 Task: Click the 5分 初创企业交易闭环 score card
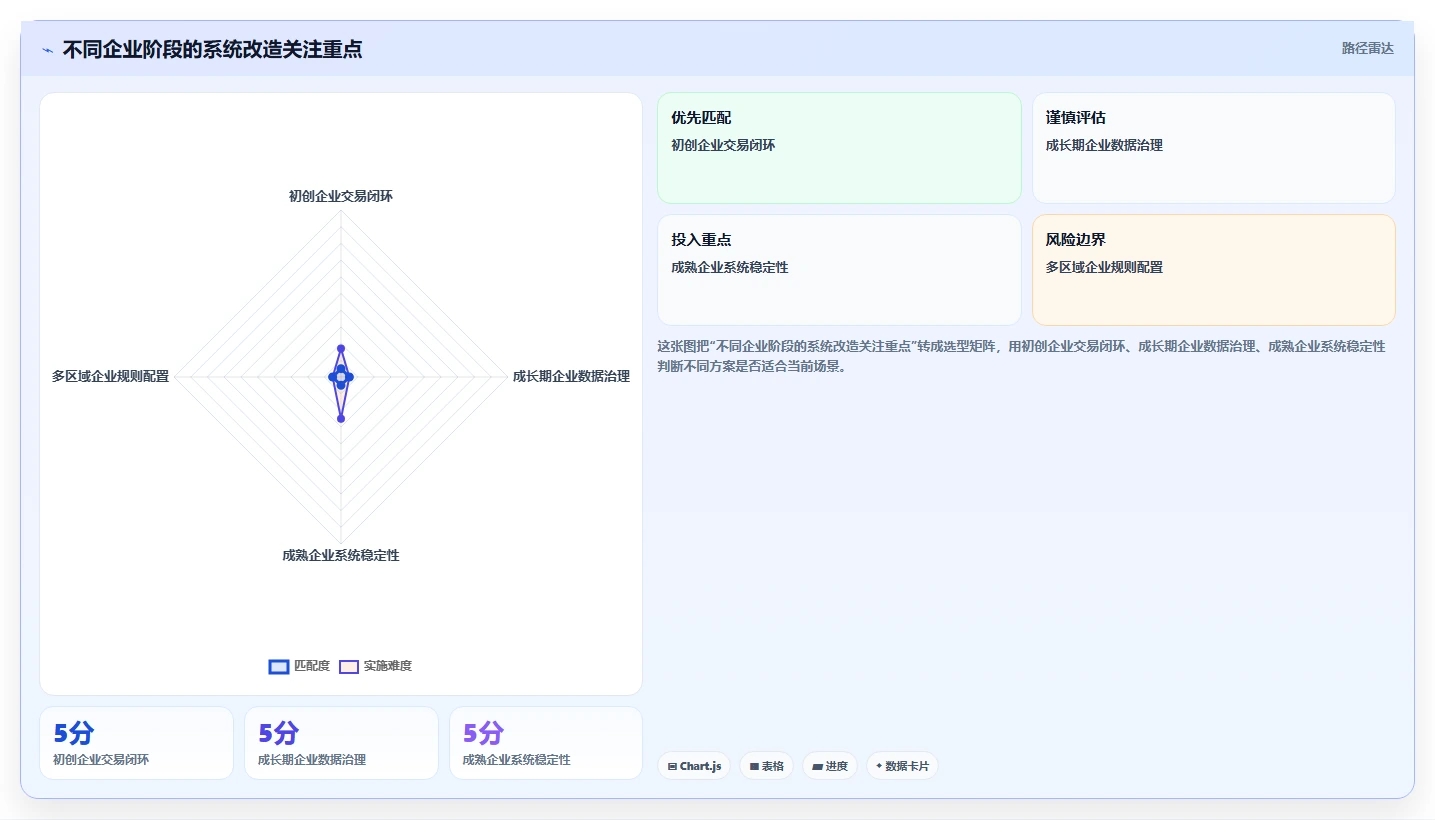point(136,743)
